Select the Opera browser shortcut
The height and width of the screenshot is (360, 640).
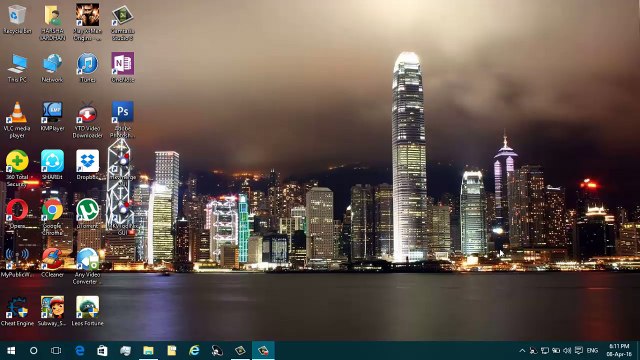(x=17, y=214)
